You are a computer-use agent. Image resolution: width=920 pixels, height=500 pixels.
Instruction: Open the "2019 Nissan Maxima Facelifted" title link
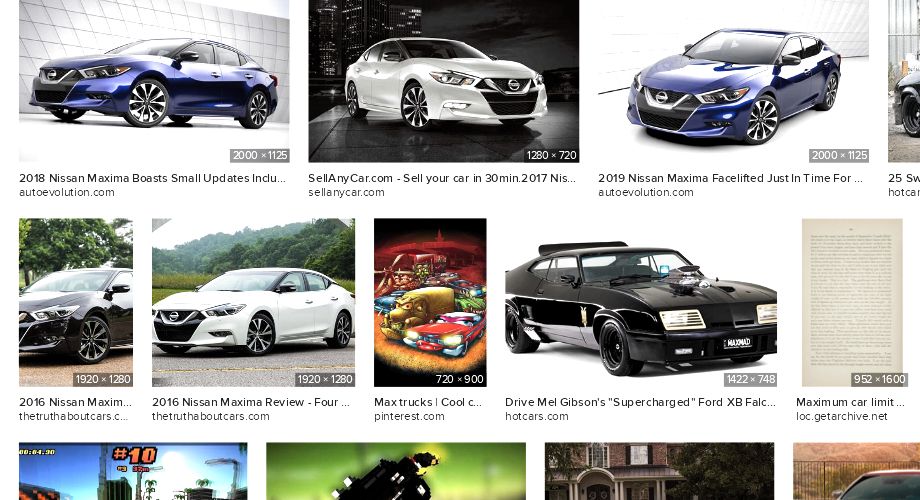(730, 178)
